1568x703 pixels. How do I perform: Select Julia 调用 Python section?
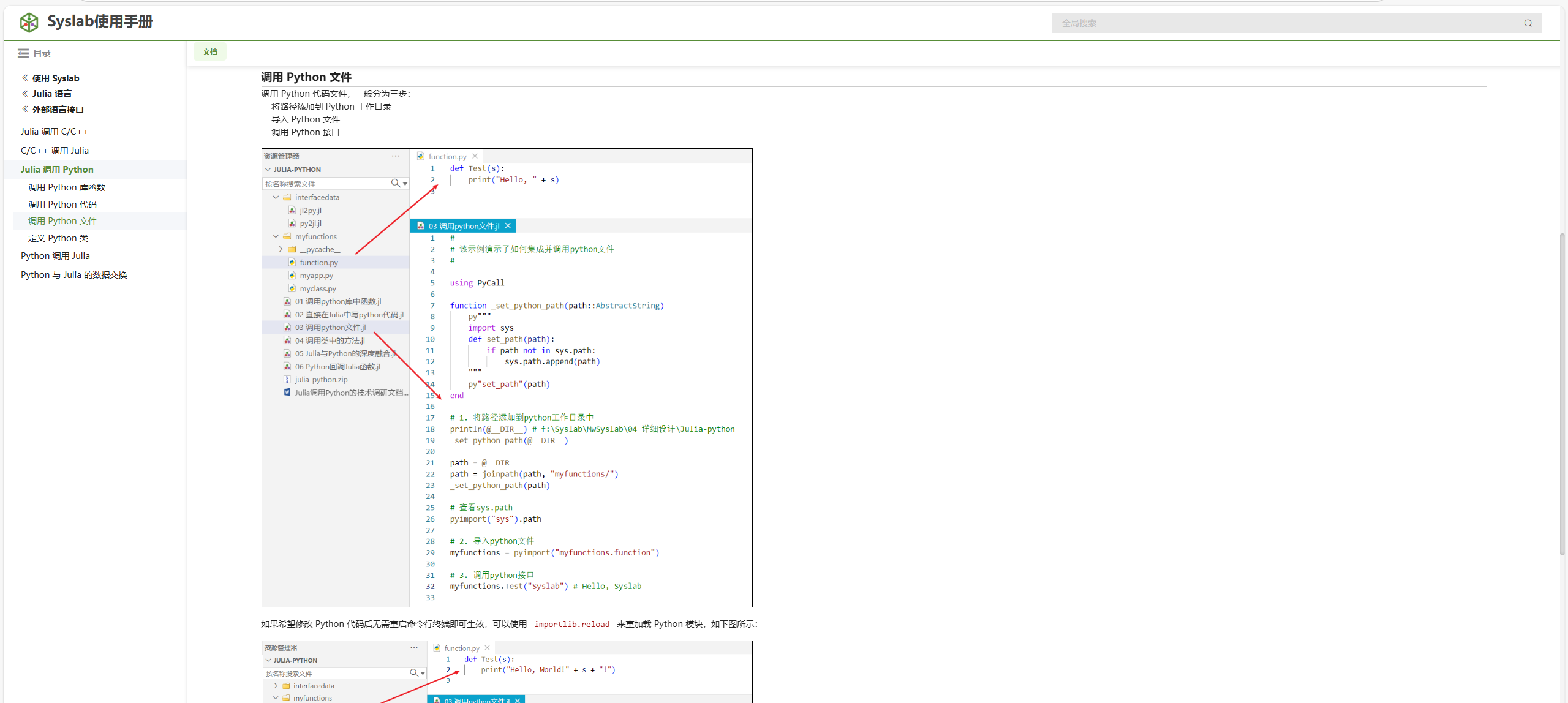(x=57, y=170)
